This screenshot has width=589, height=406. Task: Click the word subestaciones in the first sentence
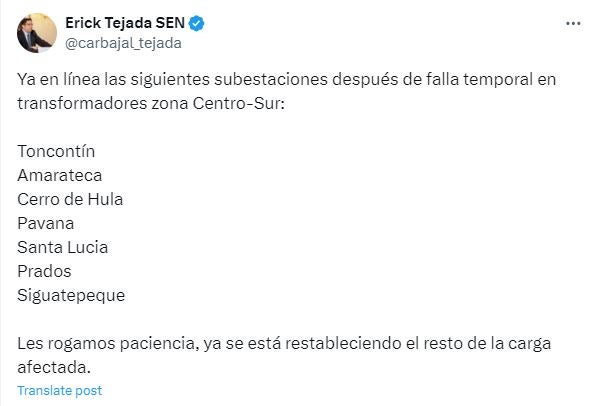click(271, 79)
